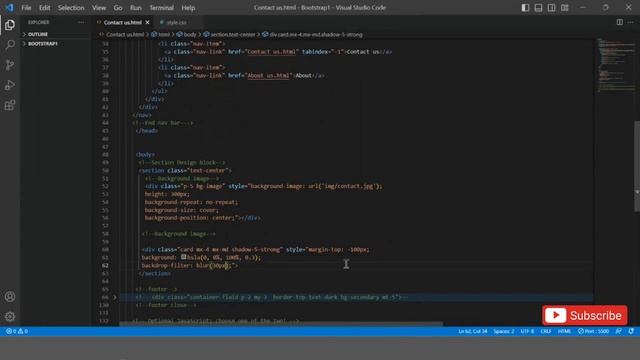Open the Run and Debug view
Viewport: 640px width, 360px height.
pyautogui.click(x=10, y=85)
